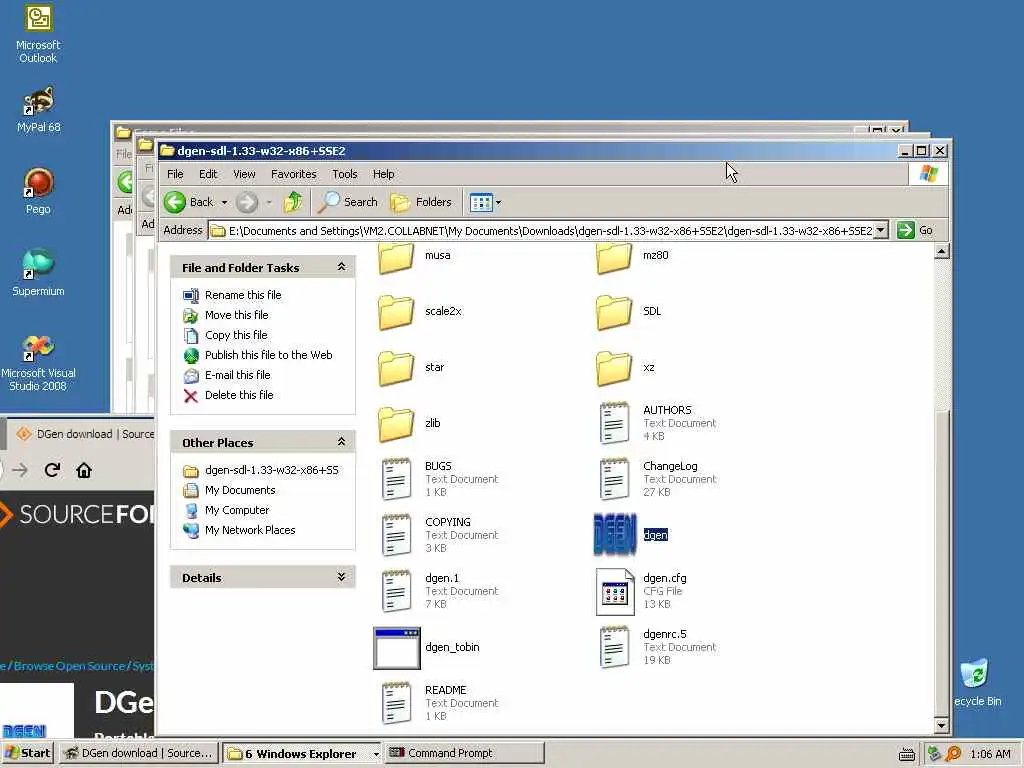Collapse the Other Places panel
This screenshot has width=1024, height=768.
(341, 442)
